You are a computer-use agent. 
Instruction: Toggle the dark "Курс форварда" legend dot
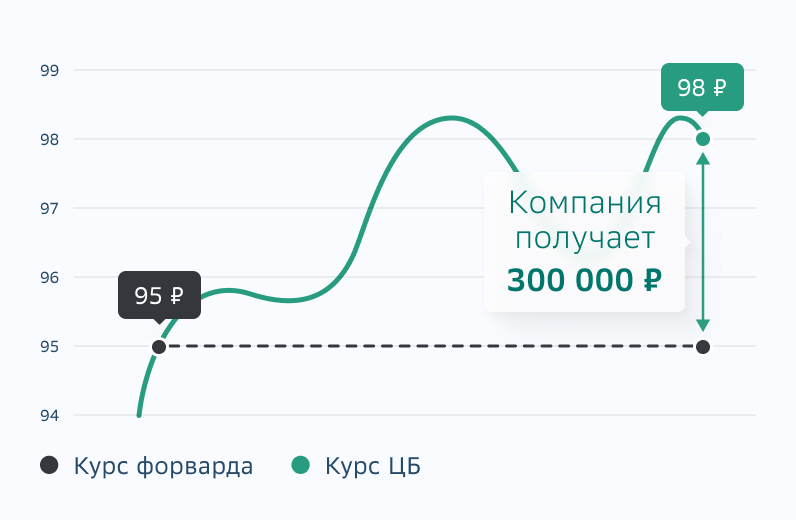coord(49,465)
